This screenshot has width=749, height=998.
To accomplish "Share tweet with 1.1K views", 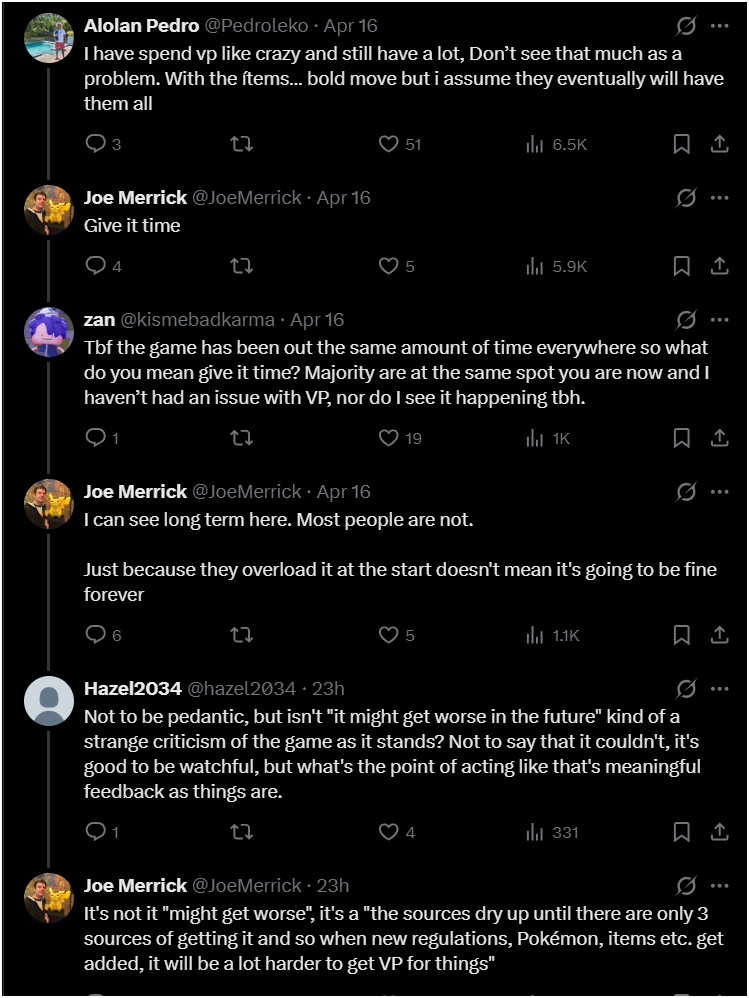I will tap(719, 634).
